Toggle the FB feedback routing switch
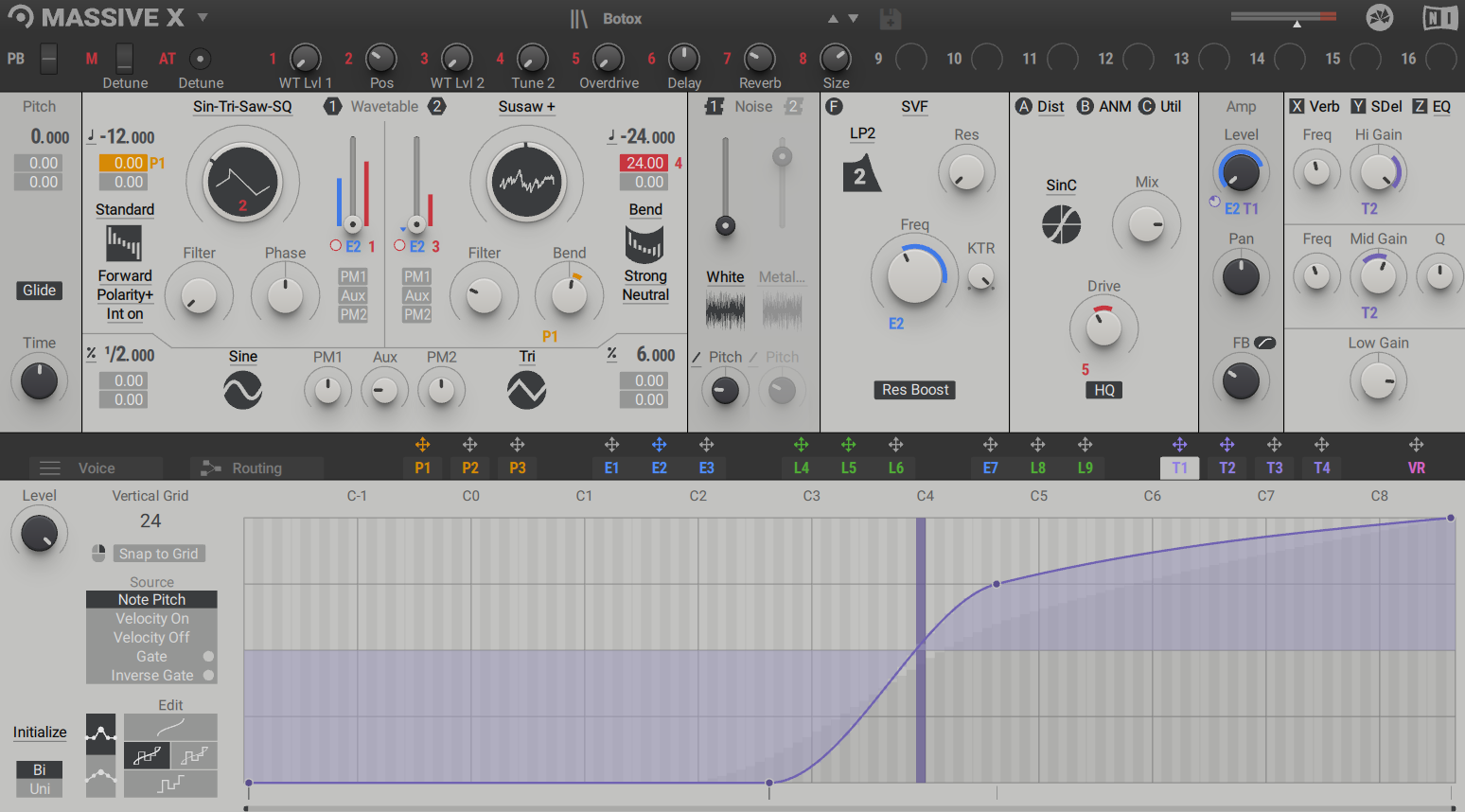The width and height of the screenshot is (1465, 812). (1264, 343)
